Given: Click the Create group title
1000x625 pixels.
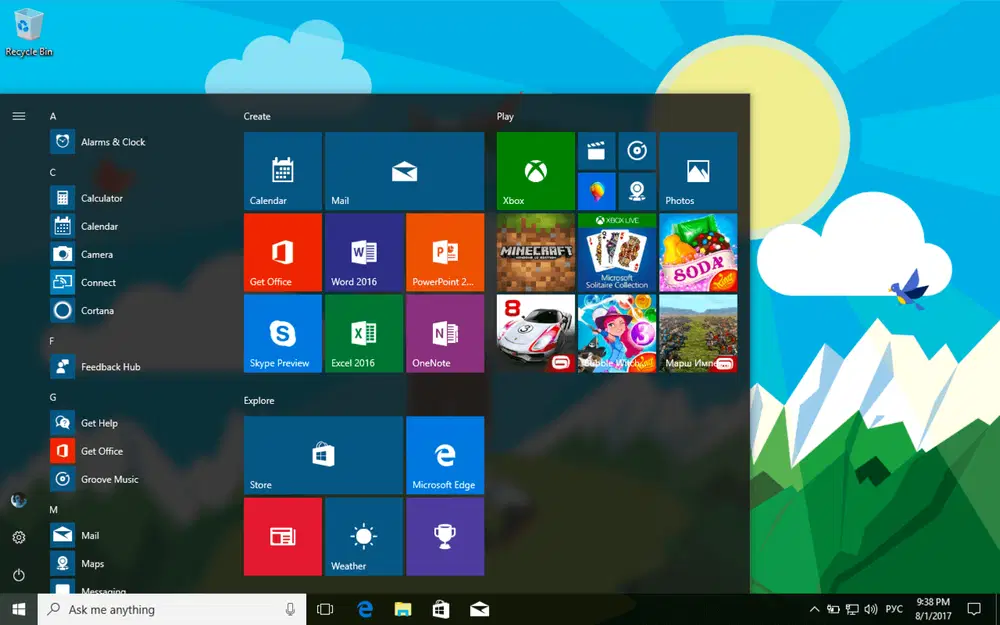Looking at the screenshot, I should pos(257,116).
